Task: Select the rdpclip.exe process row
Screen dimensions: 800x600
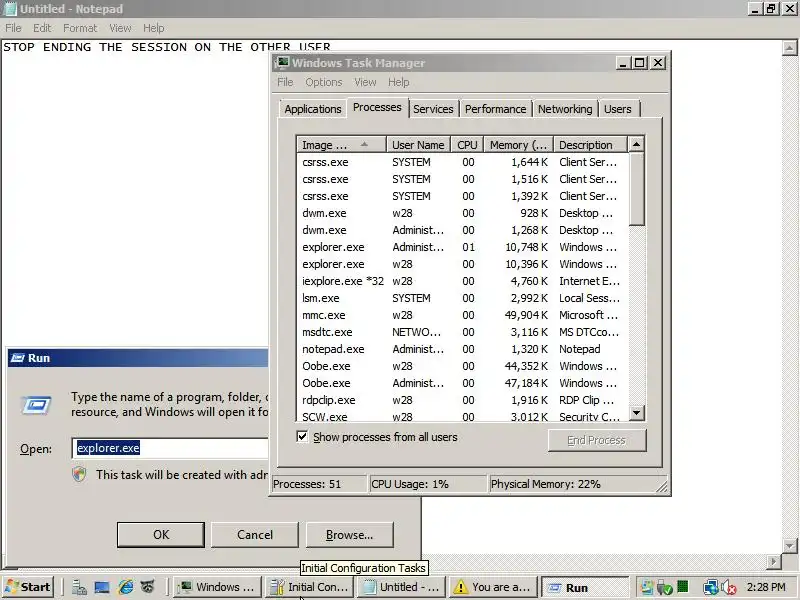Action: [x=462, y=400]
